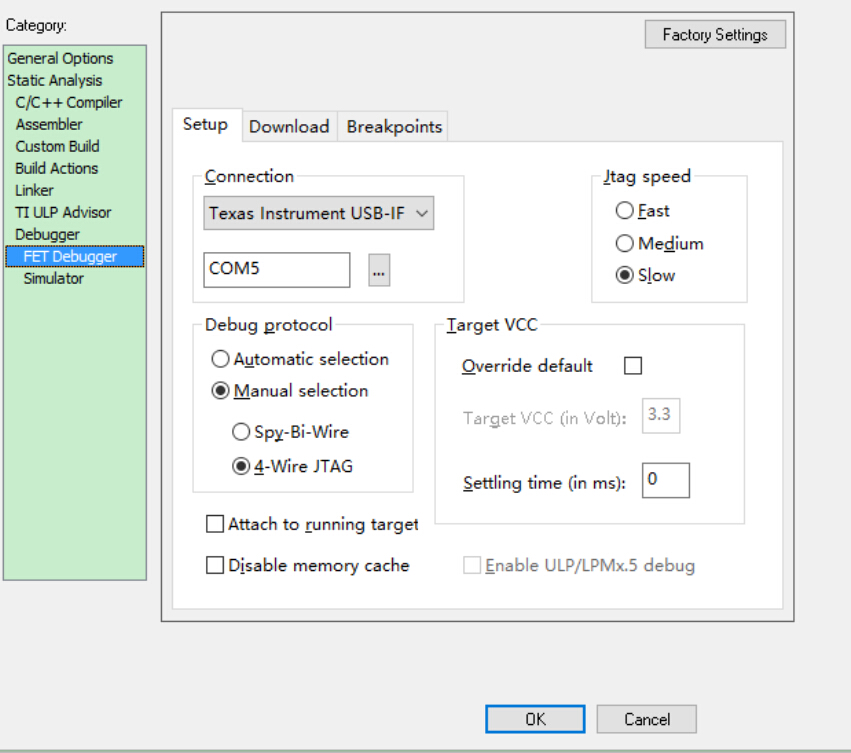Enable Override default Target VCC
This screenshot has height=753, width=851.
click(632, 366)
